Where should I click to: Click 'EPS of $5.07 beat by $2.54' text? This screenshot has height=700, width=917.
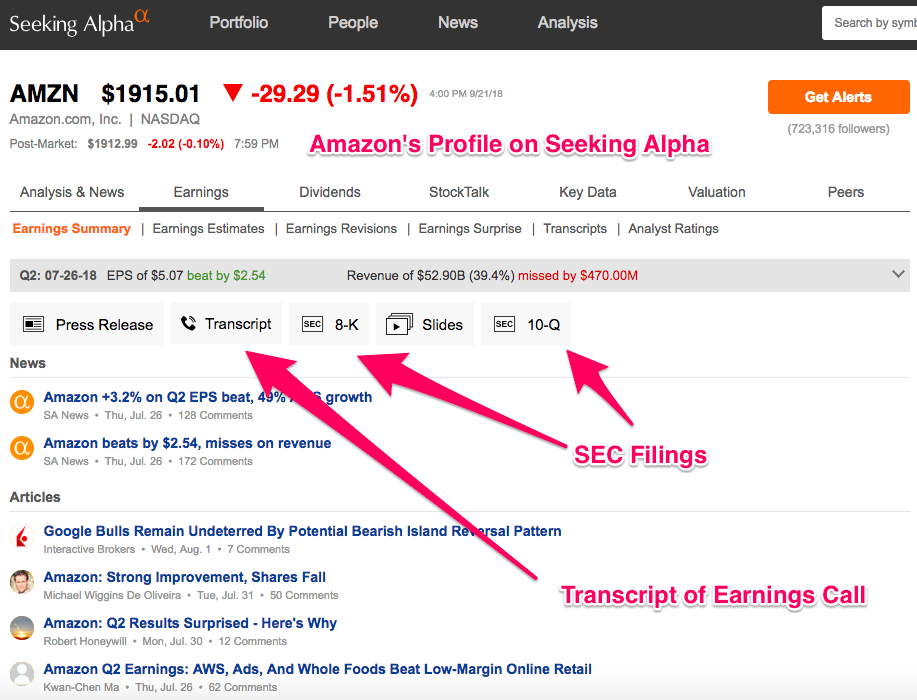tap(186, 275)
